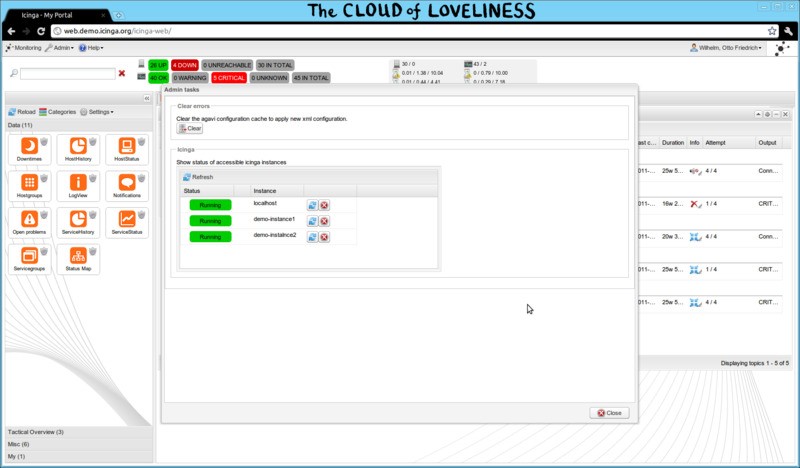Expand the My (1) section
The image size is (800, 468).
(x=79, y=457)
